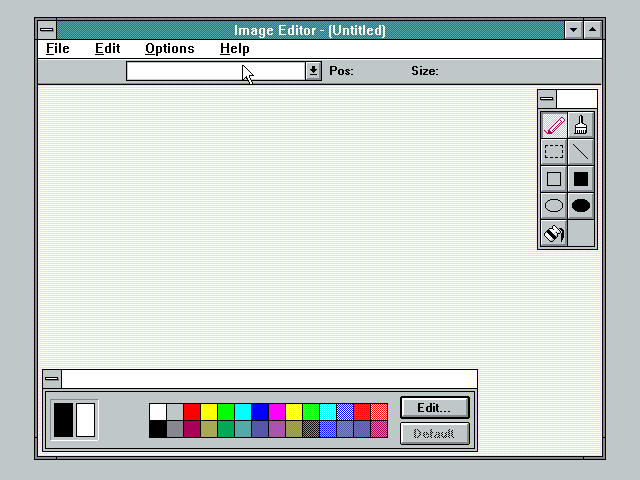Pick the dark green swatch below green
This screenshot has height=480, width=640.
226,429
